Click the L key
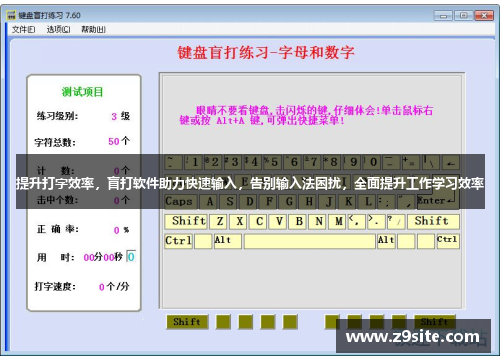Viewport: 500px width, 362px height. 368,201
